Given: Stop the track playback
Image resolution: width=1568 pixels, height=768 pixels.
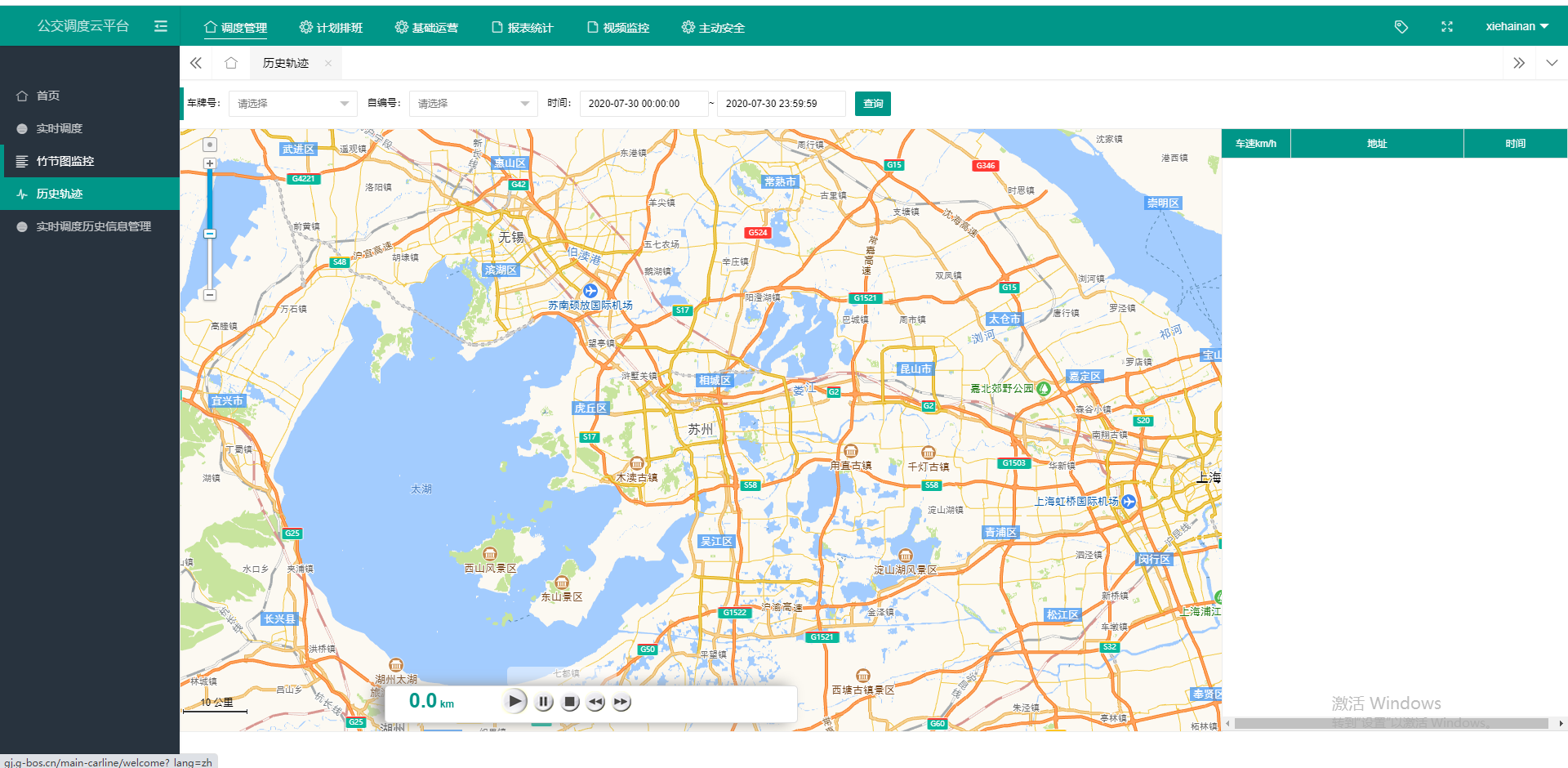Looking at the screenshot, I should click(x=570, y=702).
